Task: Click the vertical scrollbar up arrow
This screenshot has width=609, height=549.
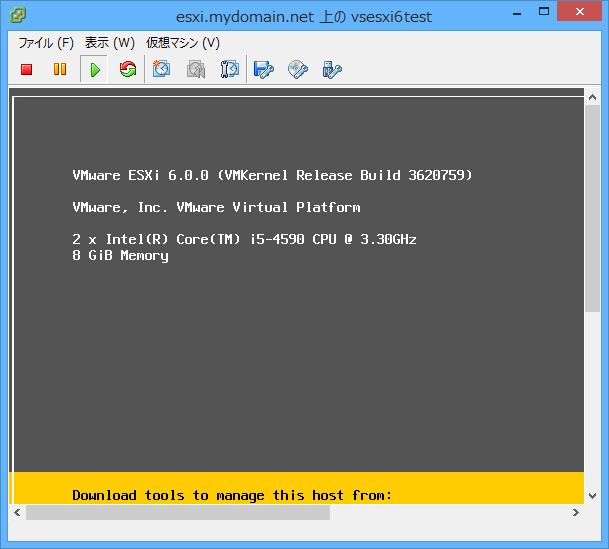Action: tap(592, 97)
